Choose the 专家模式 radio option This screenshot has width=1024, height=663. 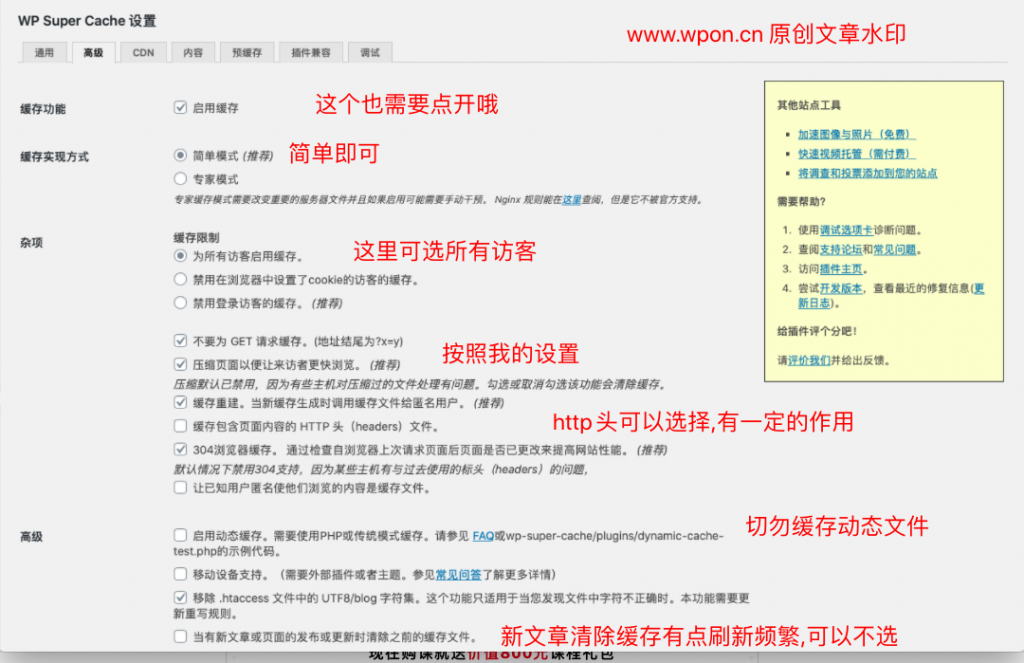click(181, 179)
